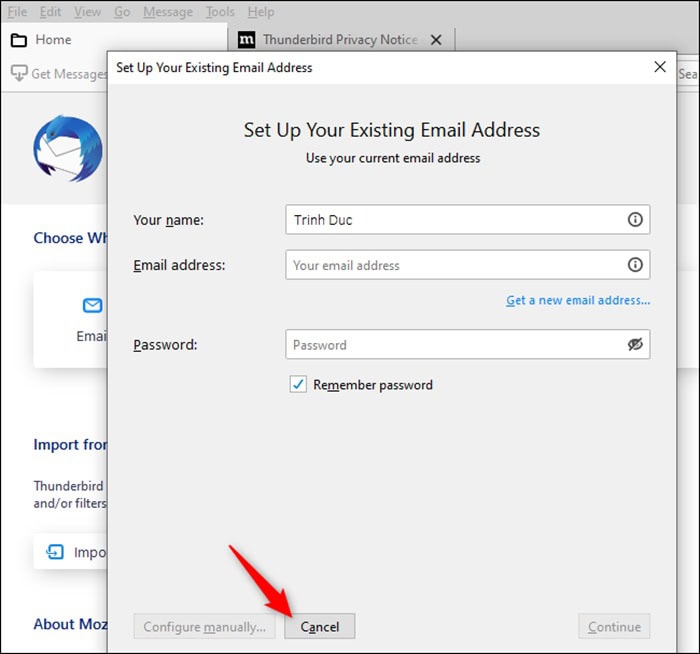Open the Edit menu
The height and width of the screenshot is (654, 700).
[x=50, y=12]
